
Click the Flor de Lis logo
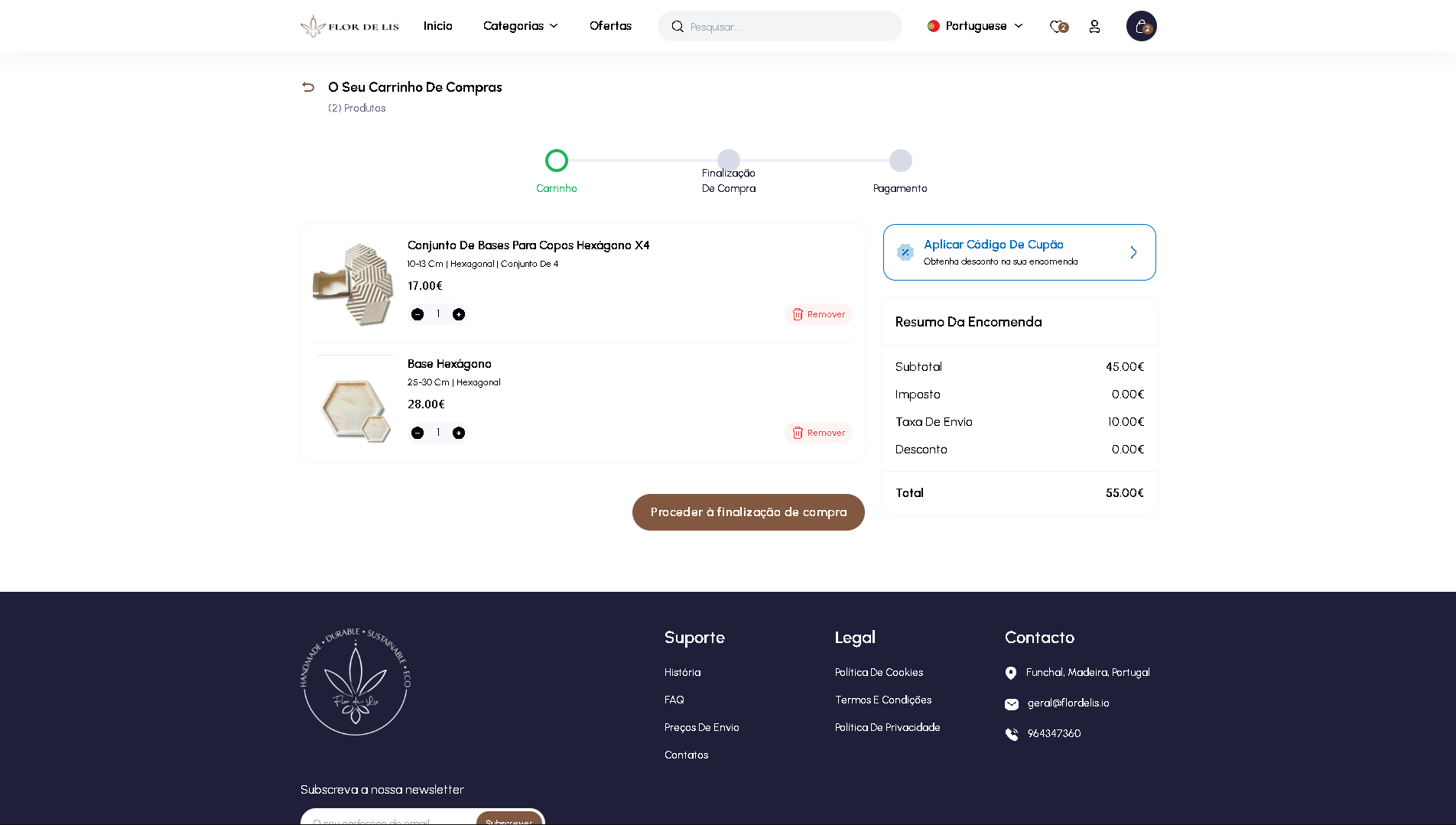point(349,25)
